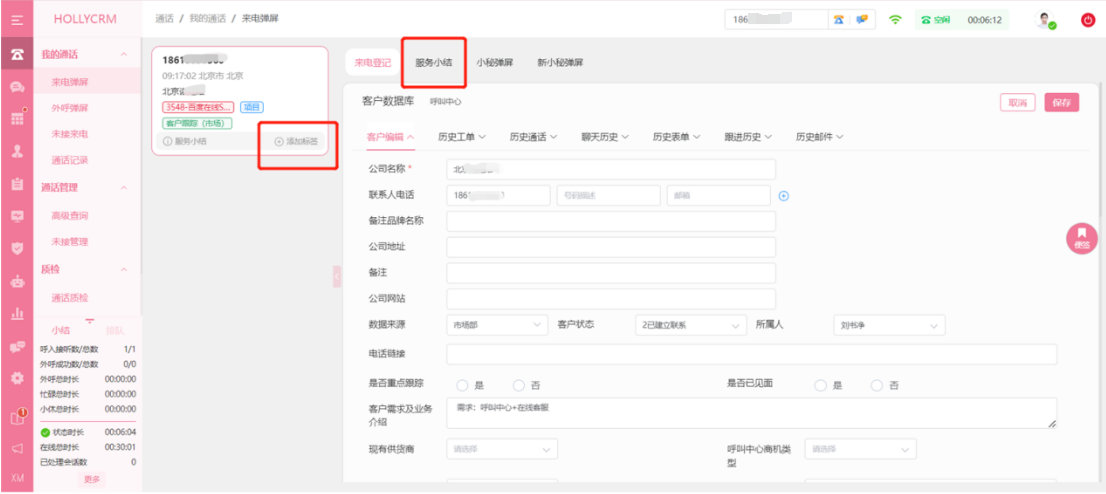
Task: Click 服务小结 on the call card
Action: (185, 141)
